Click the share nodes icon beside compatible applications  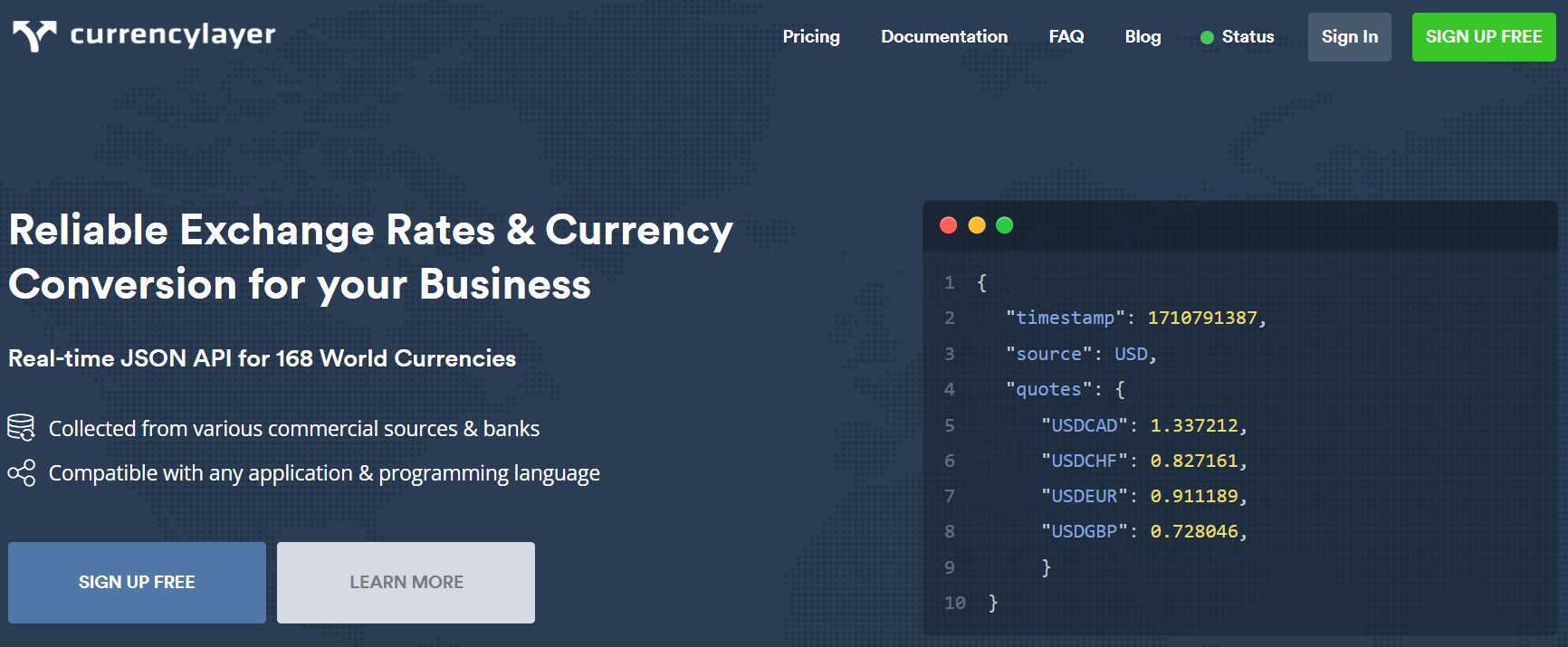point(22,473)
